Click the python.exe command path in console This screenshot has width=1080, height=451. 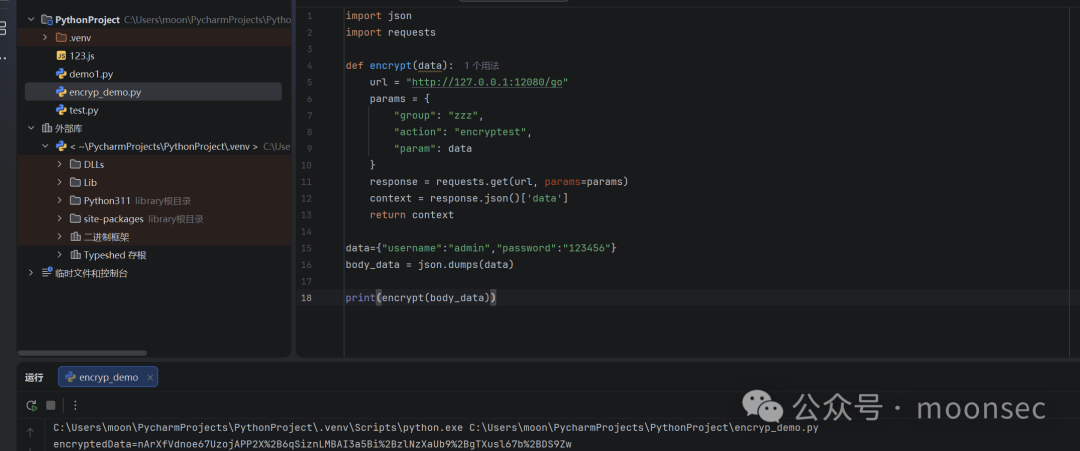coord(259,428)
